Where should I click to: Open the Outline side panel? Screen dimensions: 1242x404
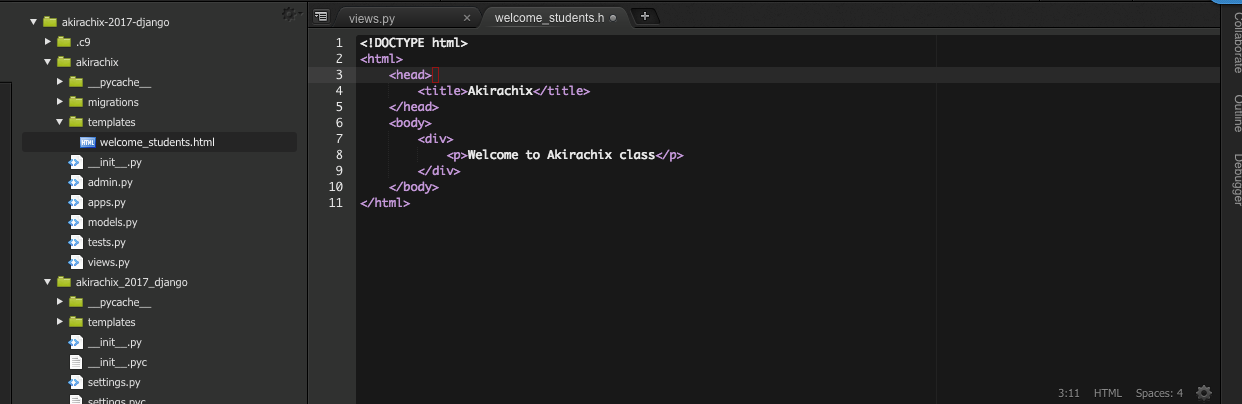pos(1237,114)
